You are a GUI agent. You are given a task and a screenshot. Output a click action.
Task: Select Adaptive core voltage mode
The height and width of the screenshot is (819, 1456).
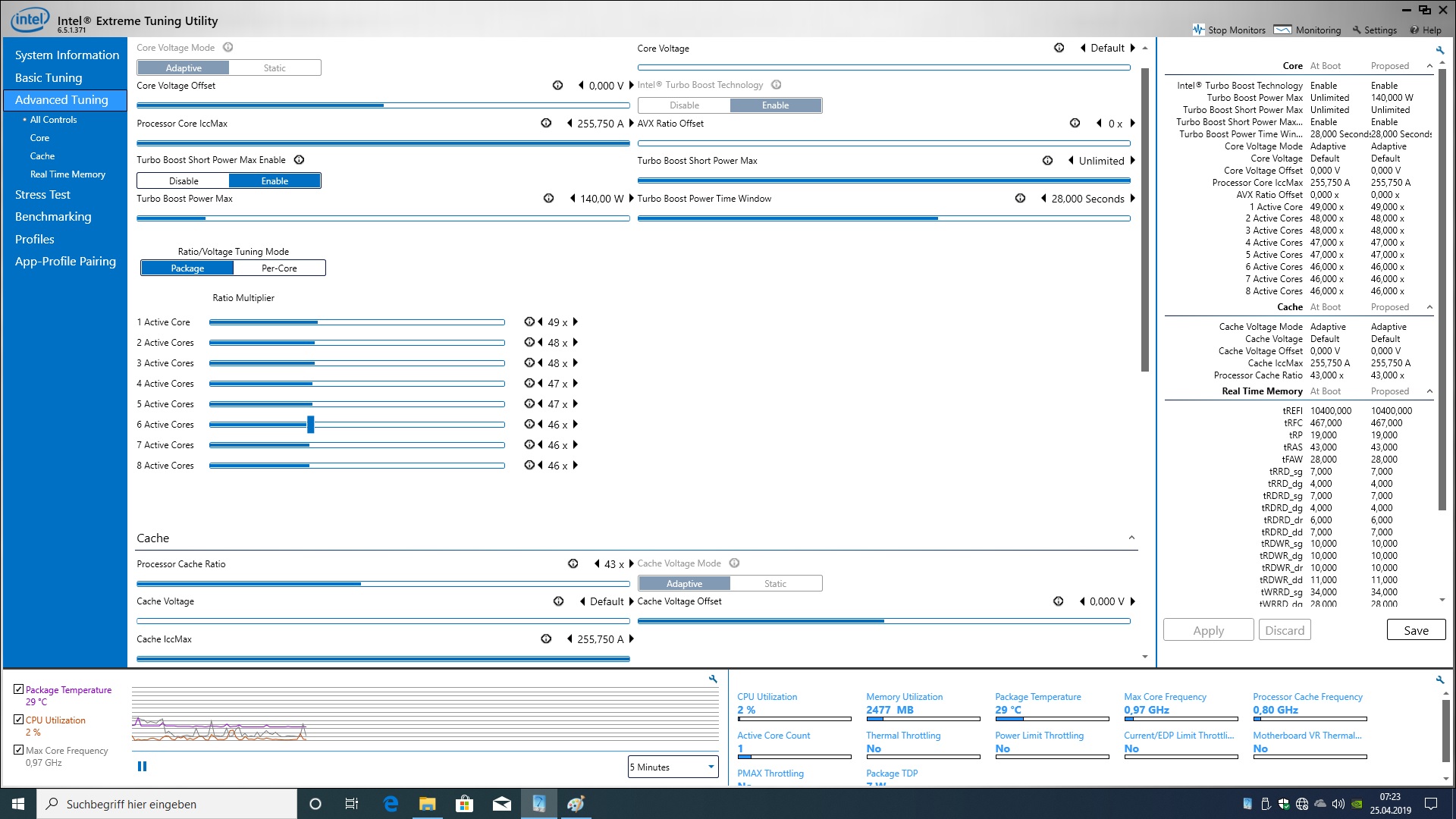coord(184,67)
